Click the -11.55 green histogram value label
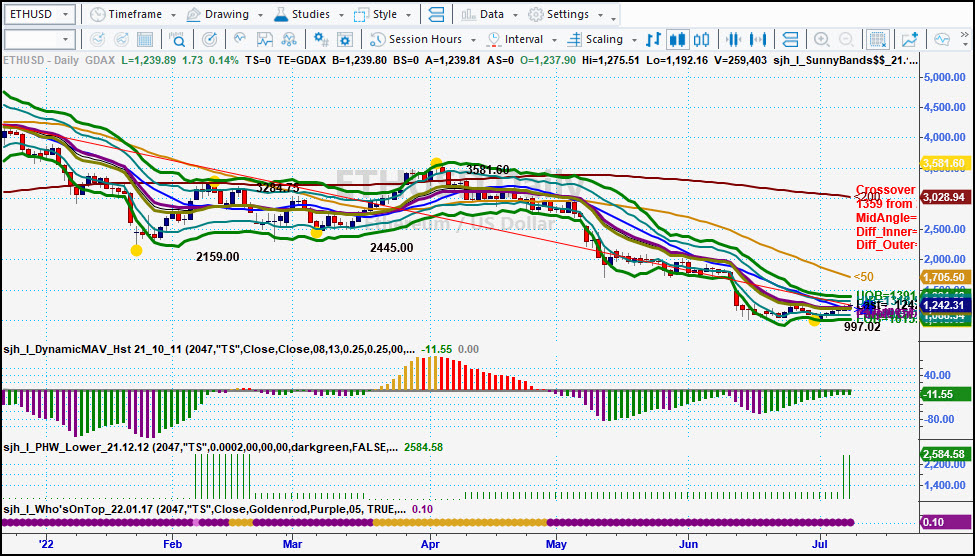Image resolution: width=975 pixels, height=556 pixels. pyautogui.click(x=945, y=394)
